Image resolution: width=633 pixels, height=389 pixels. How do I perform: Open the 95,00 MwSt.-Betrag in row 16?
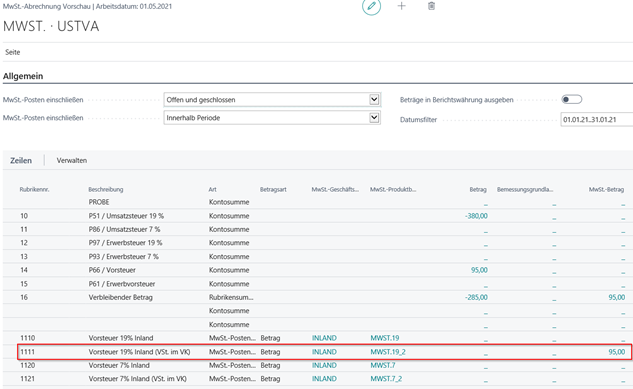point(616,297)
